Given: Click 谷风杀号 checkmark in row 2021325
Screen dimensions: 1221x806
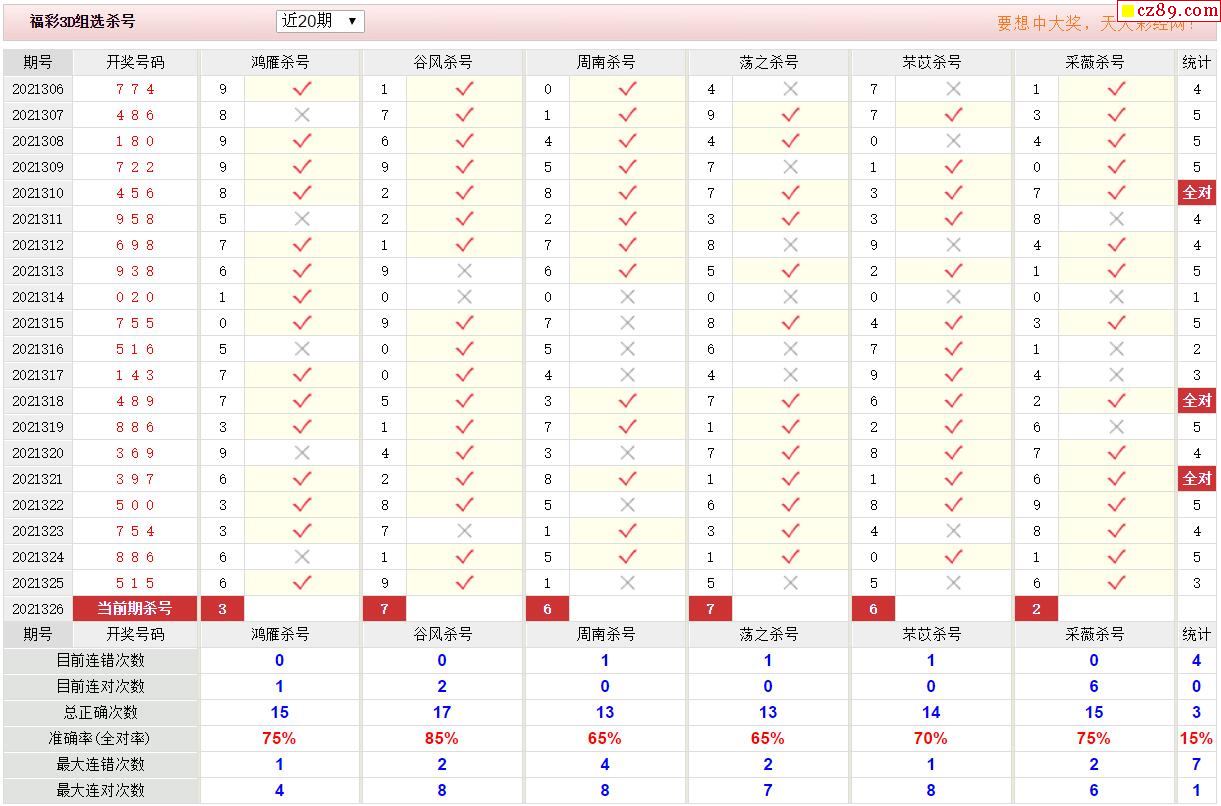Looking at the screenshot, I should (464, 583).
